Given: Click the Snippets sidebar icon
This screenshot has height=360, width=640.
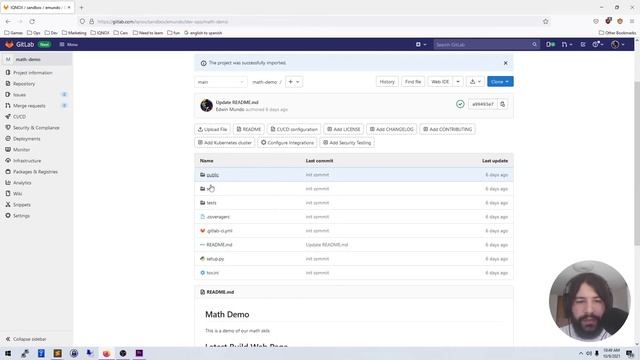Looking at the screenshot, I should coord(8,204).
